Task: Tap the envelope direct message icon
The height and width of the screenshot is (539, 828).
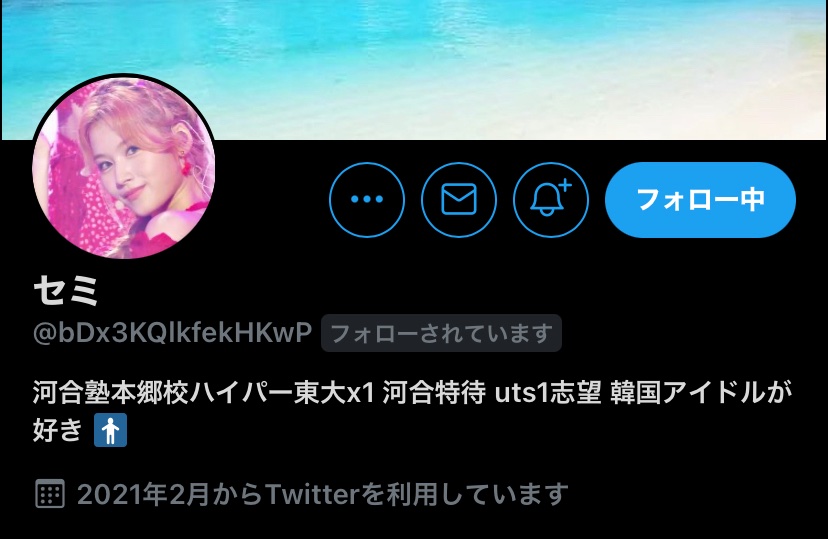Action: coord(459,200)
